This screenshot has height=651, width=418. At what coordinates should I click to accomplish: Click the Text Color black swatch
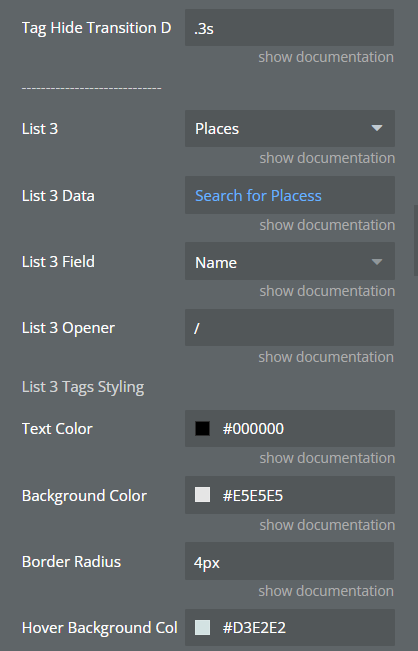click(x=202, y=428)
